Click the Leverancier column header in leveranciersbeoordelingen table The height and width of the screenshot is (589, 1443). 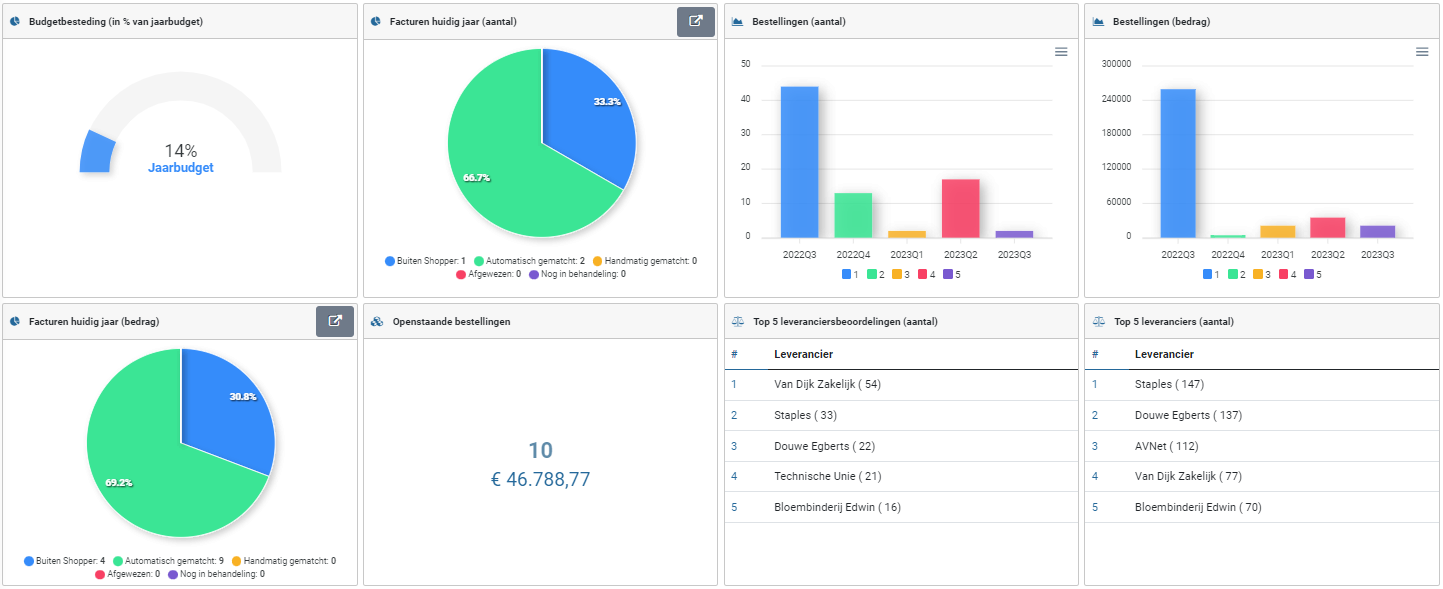tap(803, 354)
